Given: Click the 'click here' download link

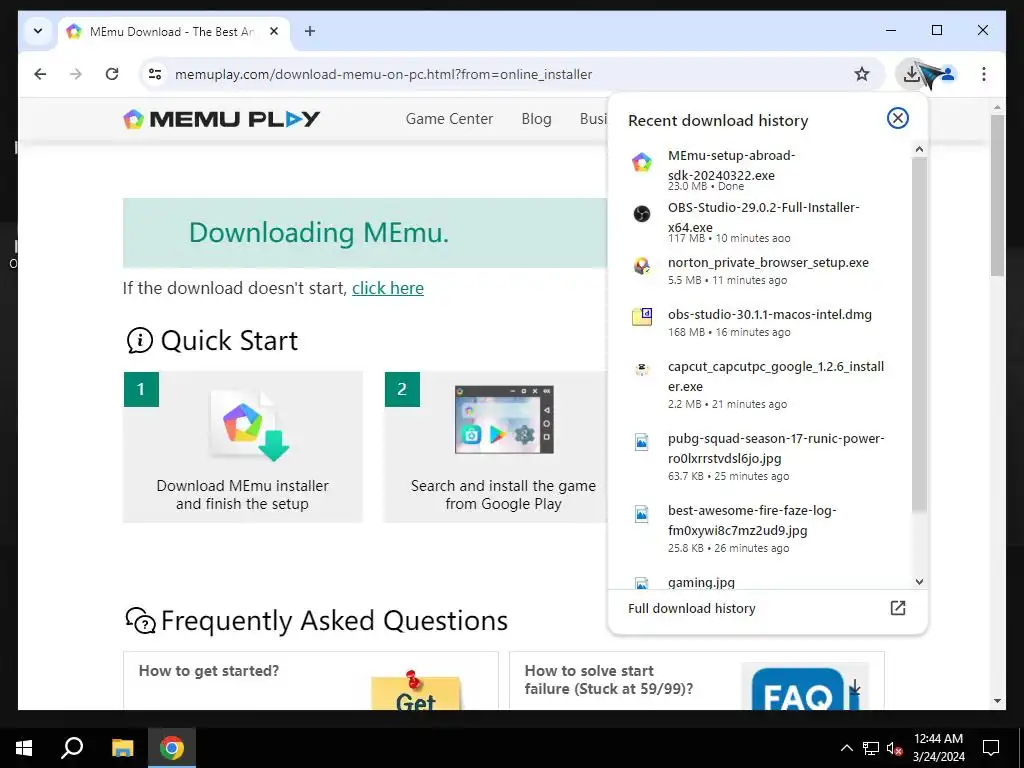Looking at the screenshot, I should [x=388, y=288].
